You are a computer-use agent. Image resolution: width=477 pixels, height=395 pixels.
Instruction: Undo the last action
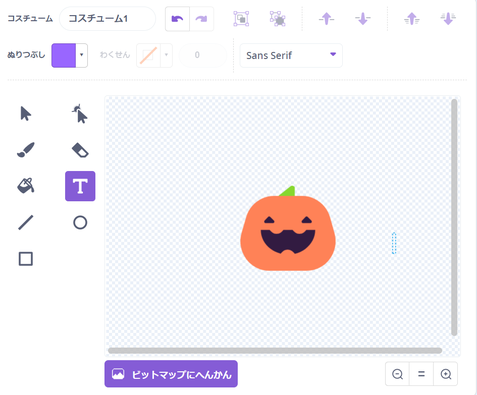[x=177, y=19]
